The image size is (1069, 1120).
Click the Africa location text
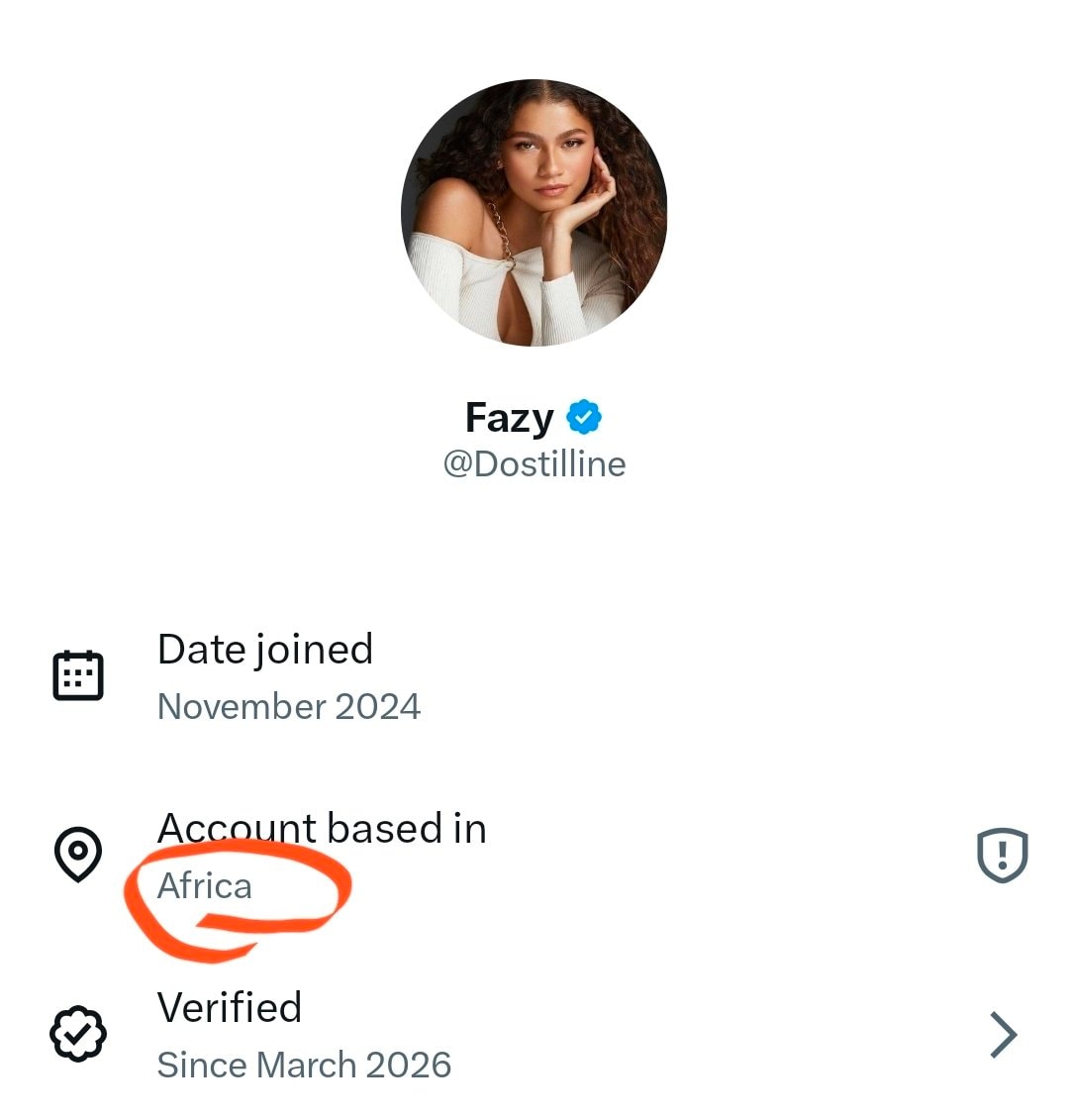(x=204, y=885)
